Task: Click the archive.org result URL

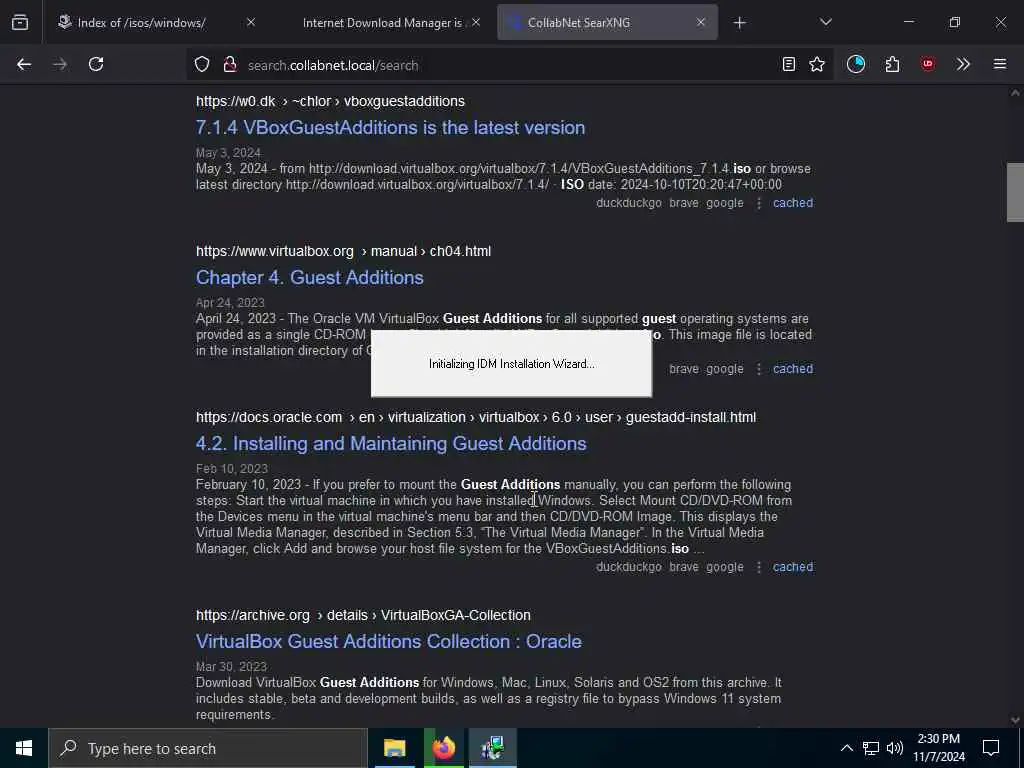Action: (363, 615)
